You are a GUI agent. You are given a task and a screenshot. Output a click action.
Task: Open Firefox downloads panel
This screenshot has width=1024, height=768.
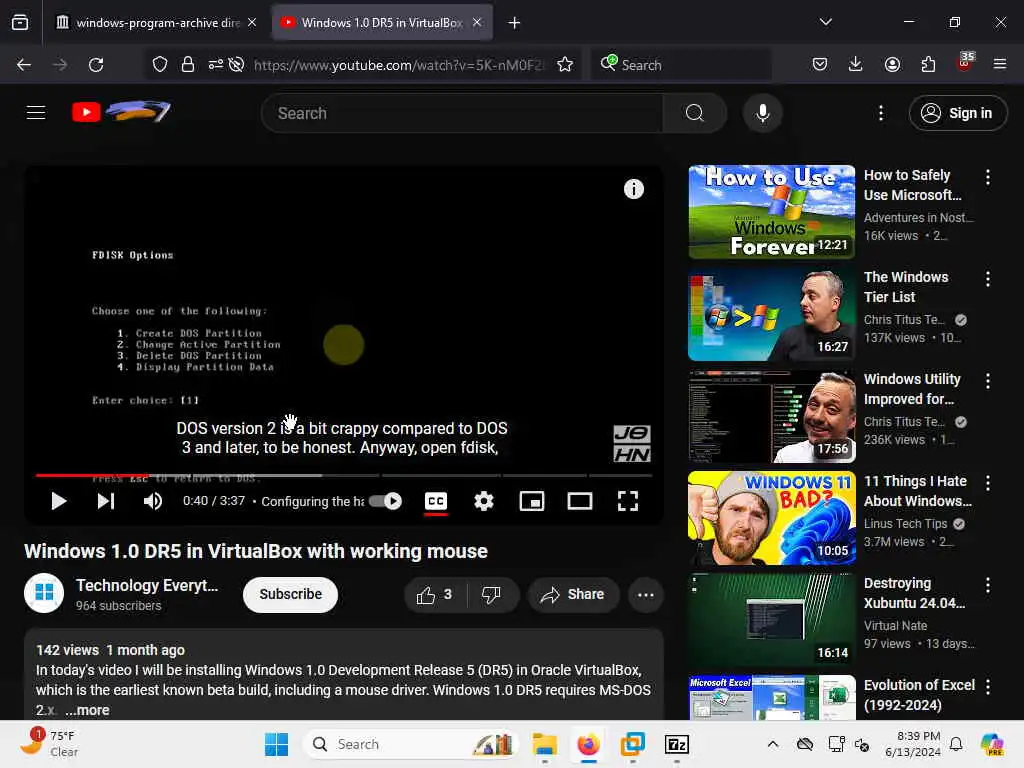[x=856, y=64]
